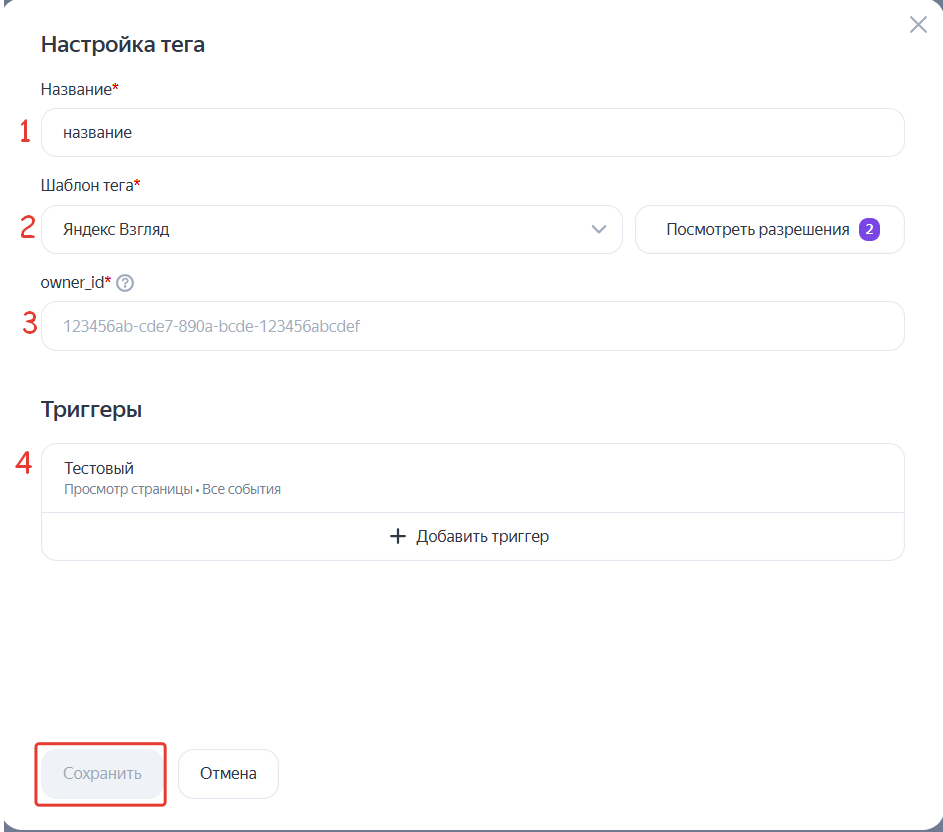
Task: Click the chevron arrow in the Яндекс Взгляд selector
Action: [x=598, y=229]
